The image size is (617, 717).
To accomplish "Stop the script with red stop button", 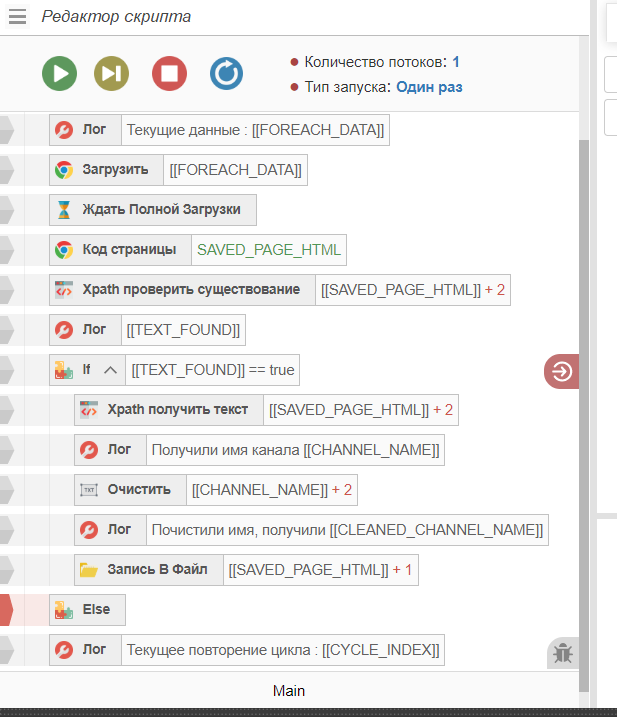I will tap(169, 74).
